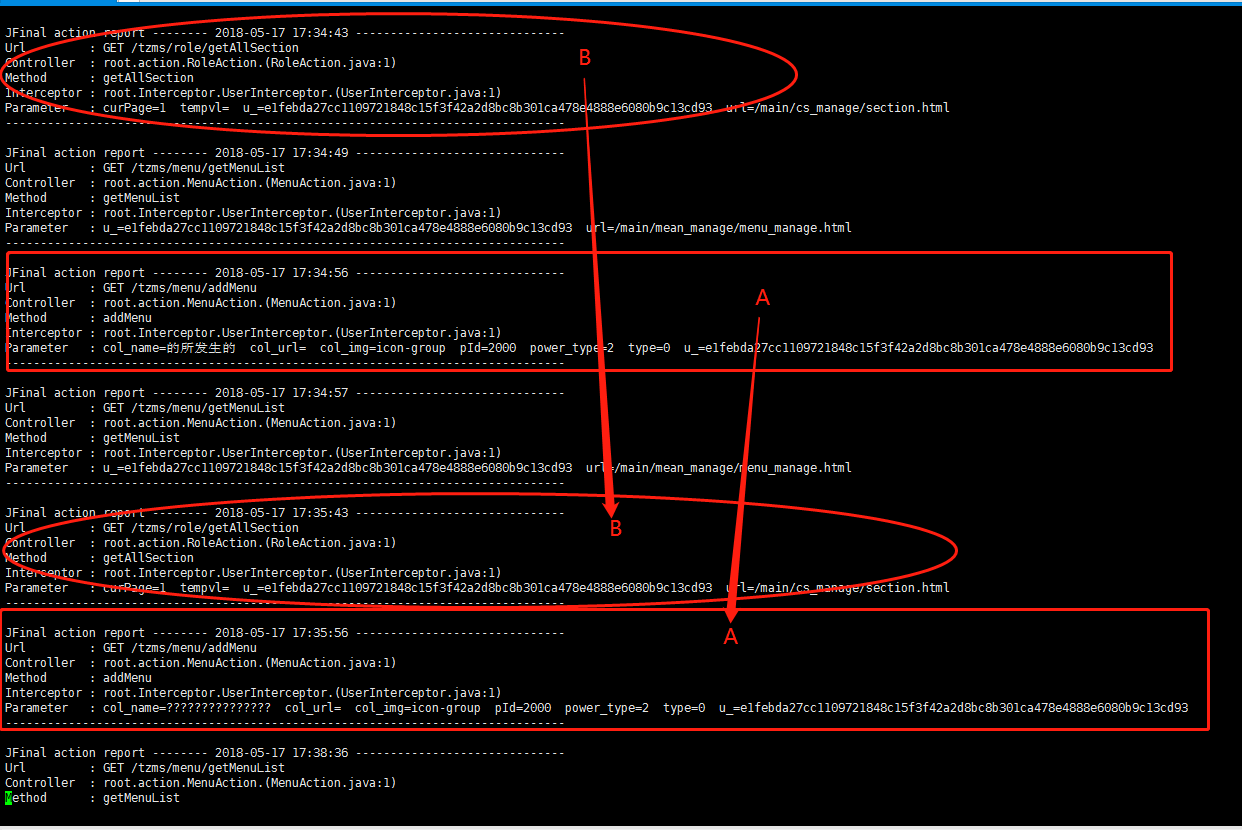Click the lower red 'B' annotation label
Image resolution: width=1242 pixels, height=830 pixels.
coord(616,529)
